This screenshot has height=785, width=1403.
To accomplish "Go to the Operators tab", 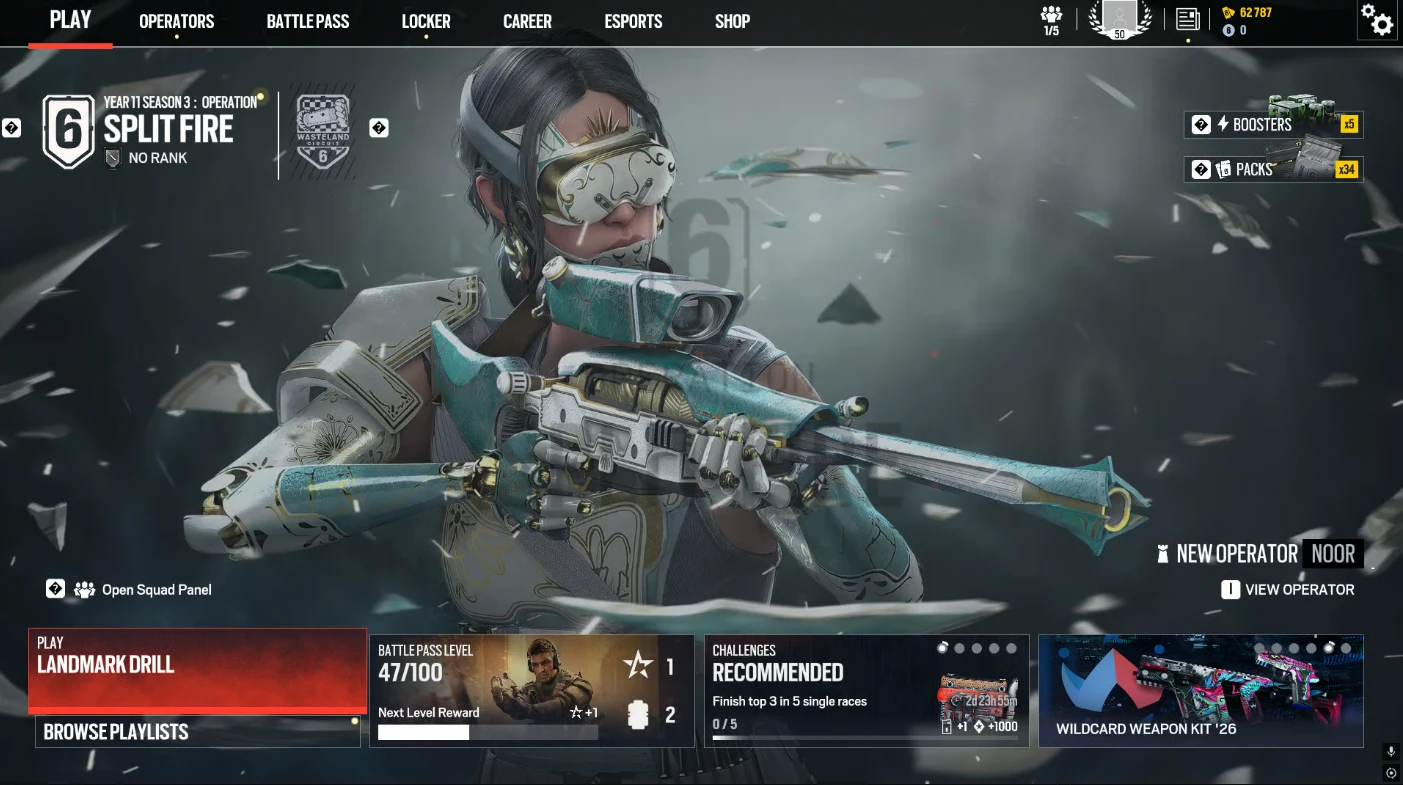I will point(177,21).
